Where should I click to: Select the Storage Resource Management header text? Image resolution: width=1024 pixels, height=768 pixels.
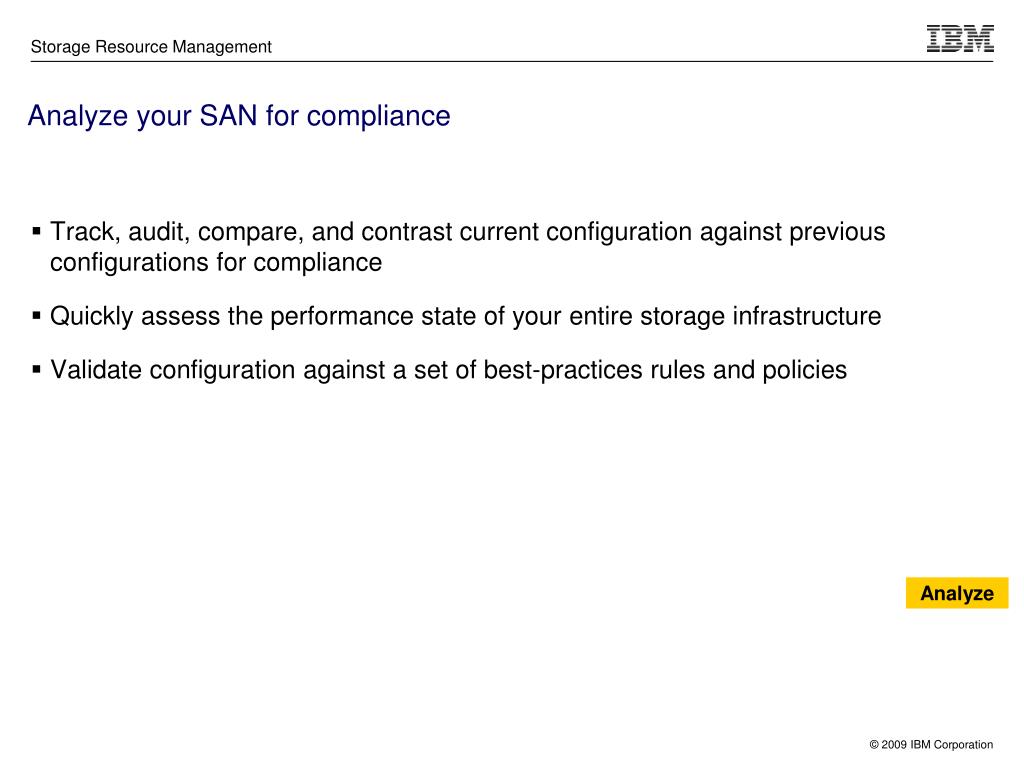point(151,47)
